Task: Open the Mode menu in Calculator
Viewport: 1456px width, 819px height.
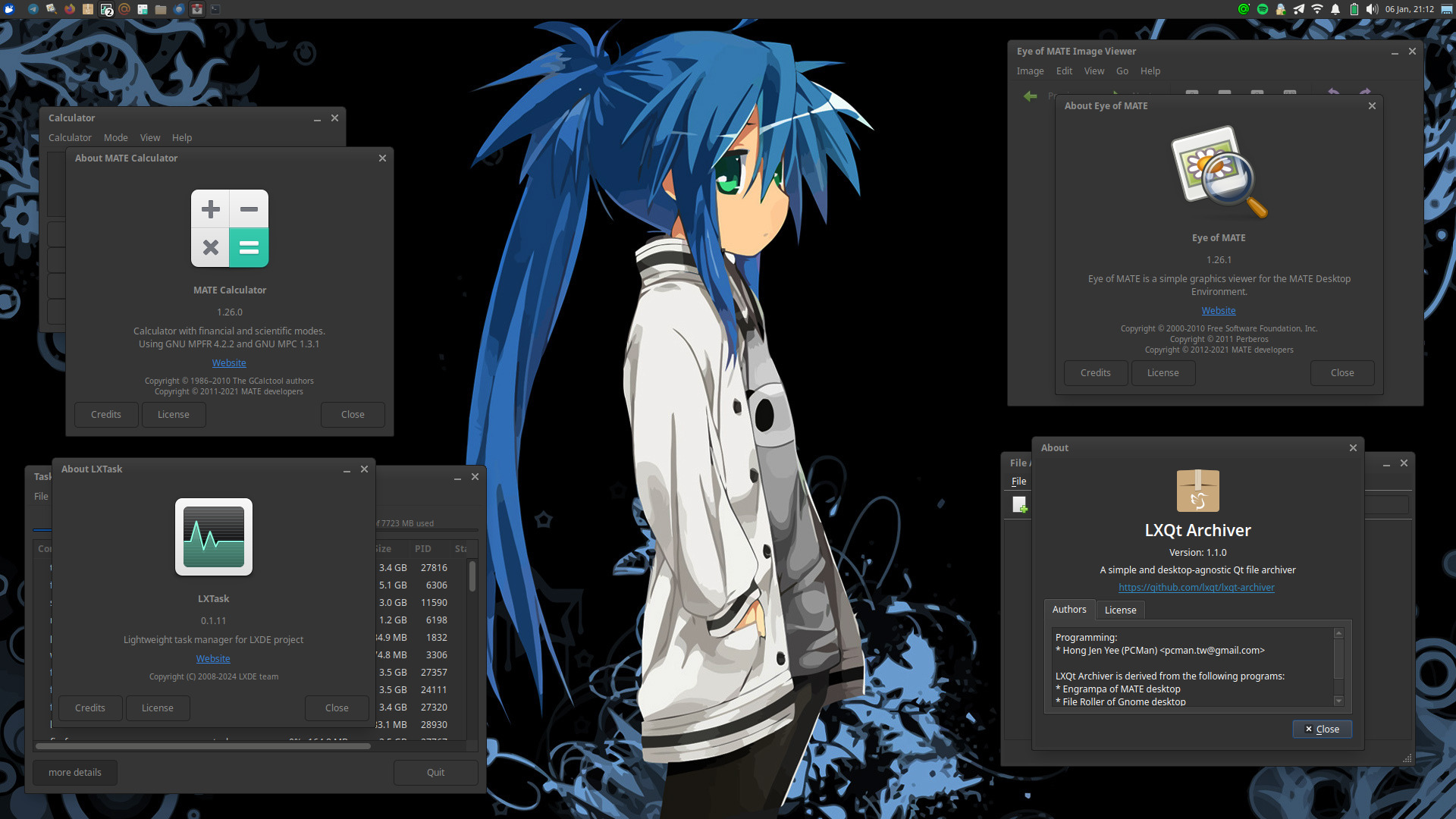Action: 115,137
